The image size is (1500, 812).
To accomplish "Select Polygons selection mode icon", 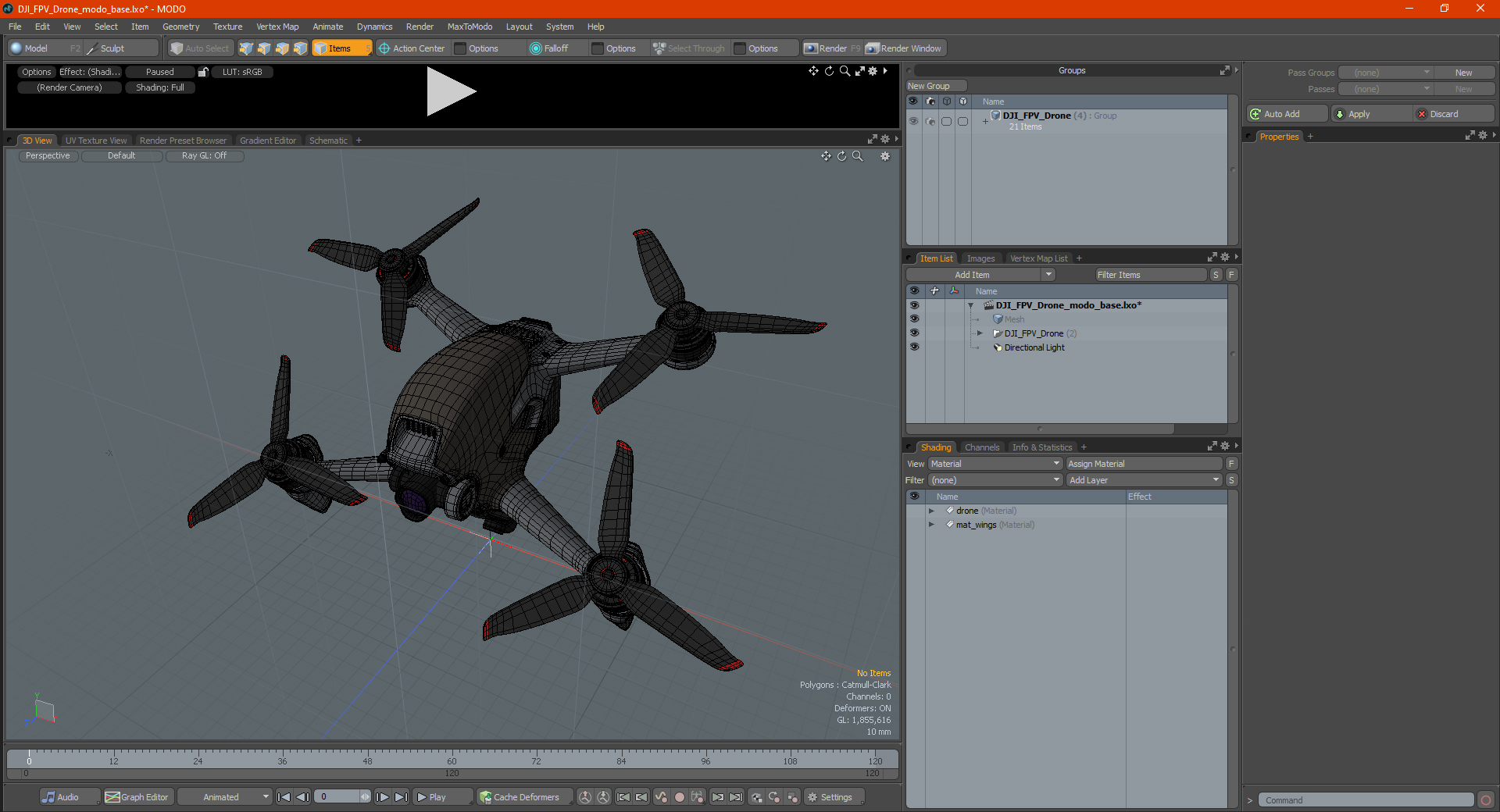I will 282,48.
